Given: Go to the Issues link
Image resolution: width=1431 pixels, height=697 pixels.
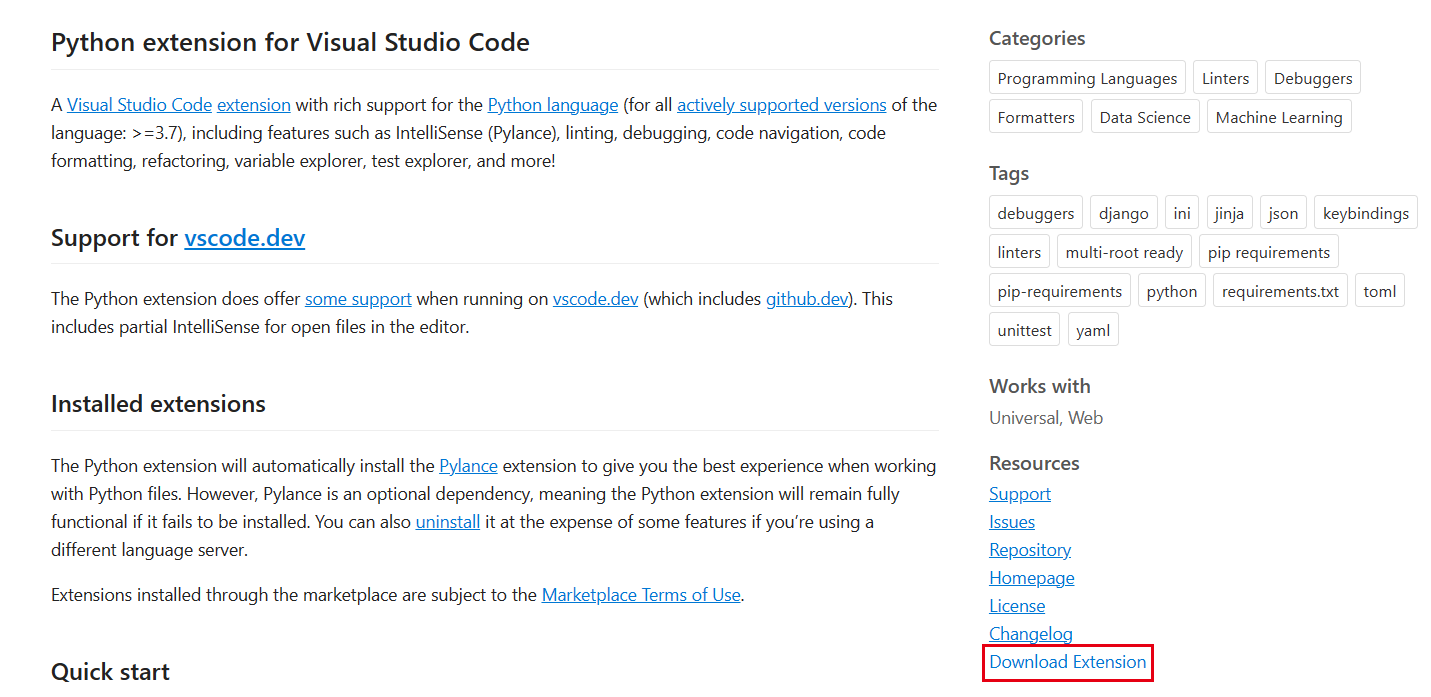Looking at the screenshot, I should 1011,522.
